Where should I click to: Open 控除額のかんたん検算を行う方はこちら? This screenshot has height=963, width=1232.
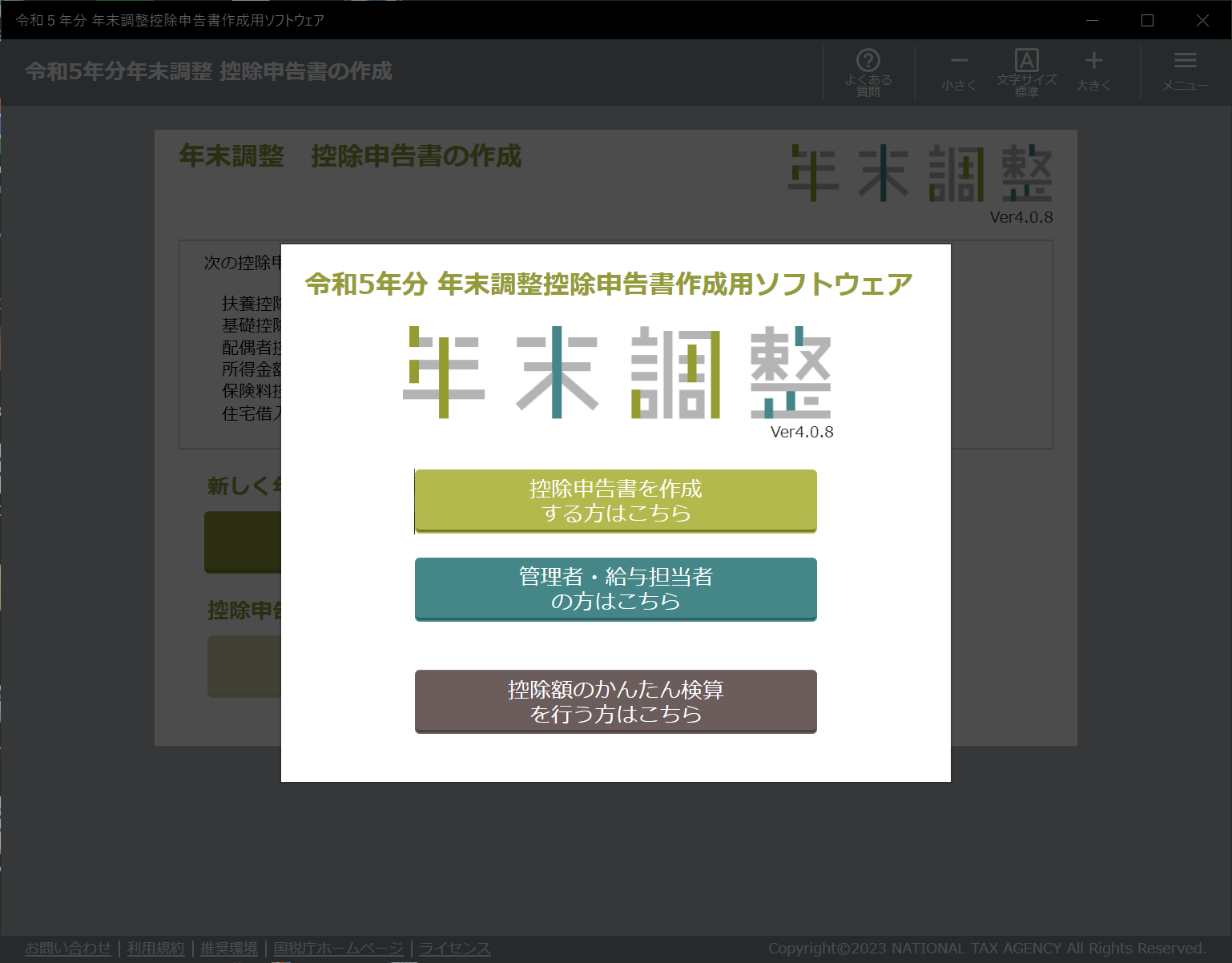615,701
